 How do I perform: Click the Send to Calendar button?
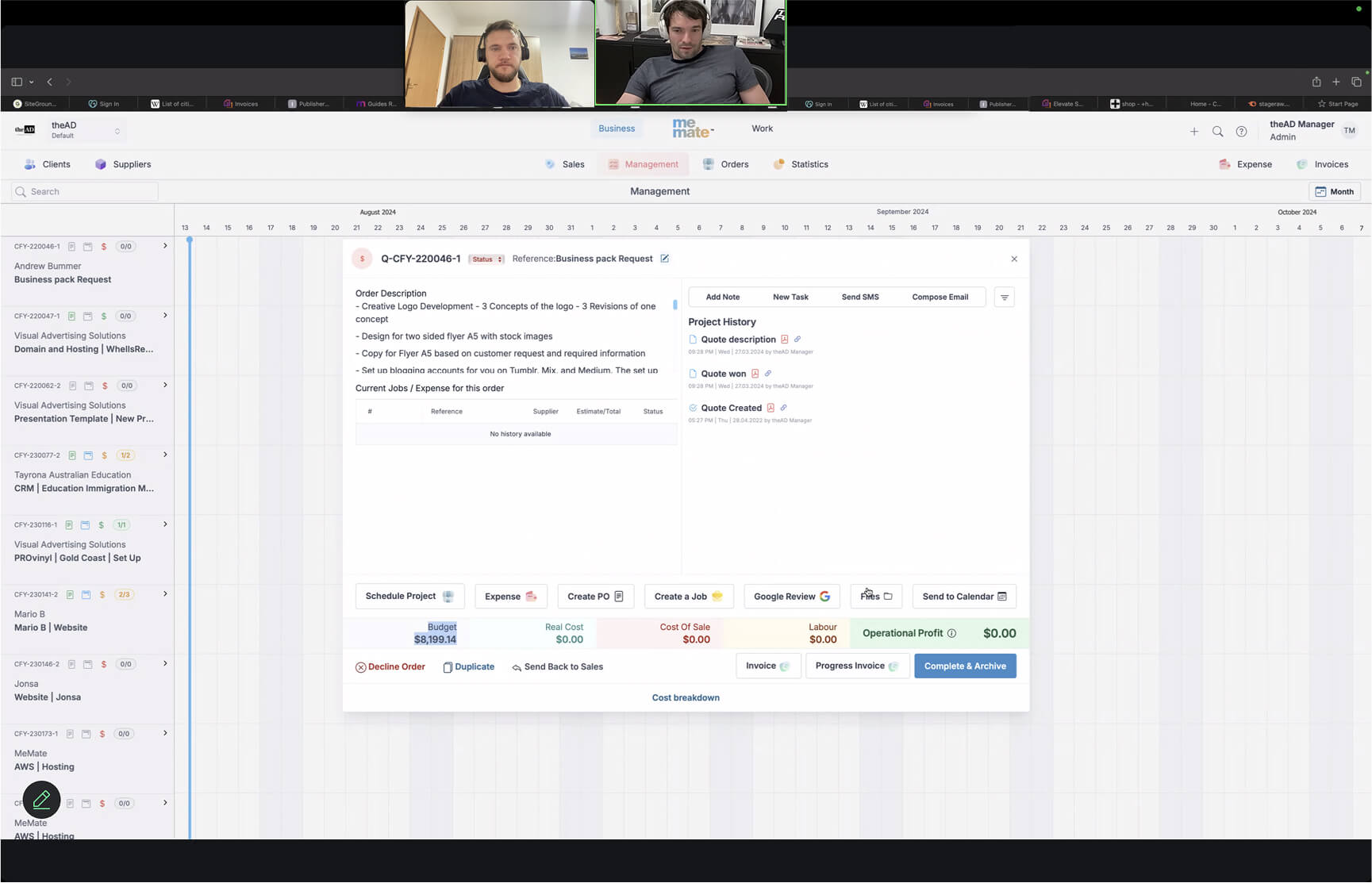964,597
